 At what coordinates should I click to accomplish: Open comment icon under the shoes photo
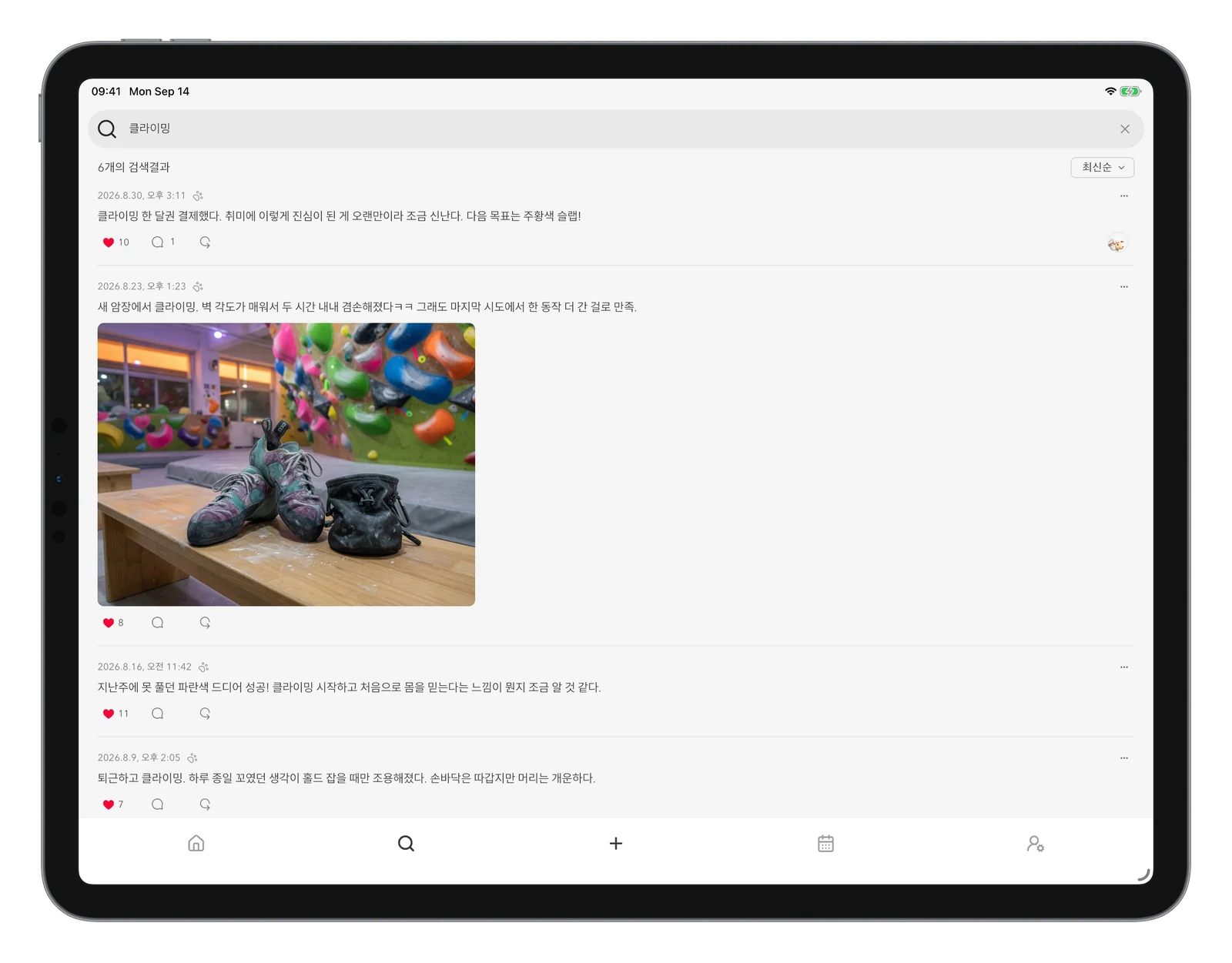click(x=158, y=622)
